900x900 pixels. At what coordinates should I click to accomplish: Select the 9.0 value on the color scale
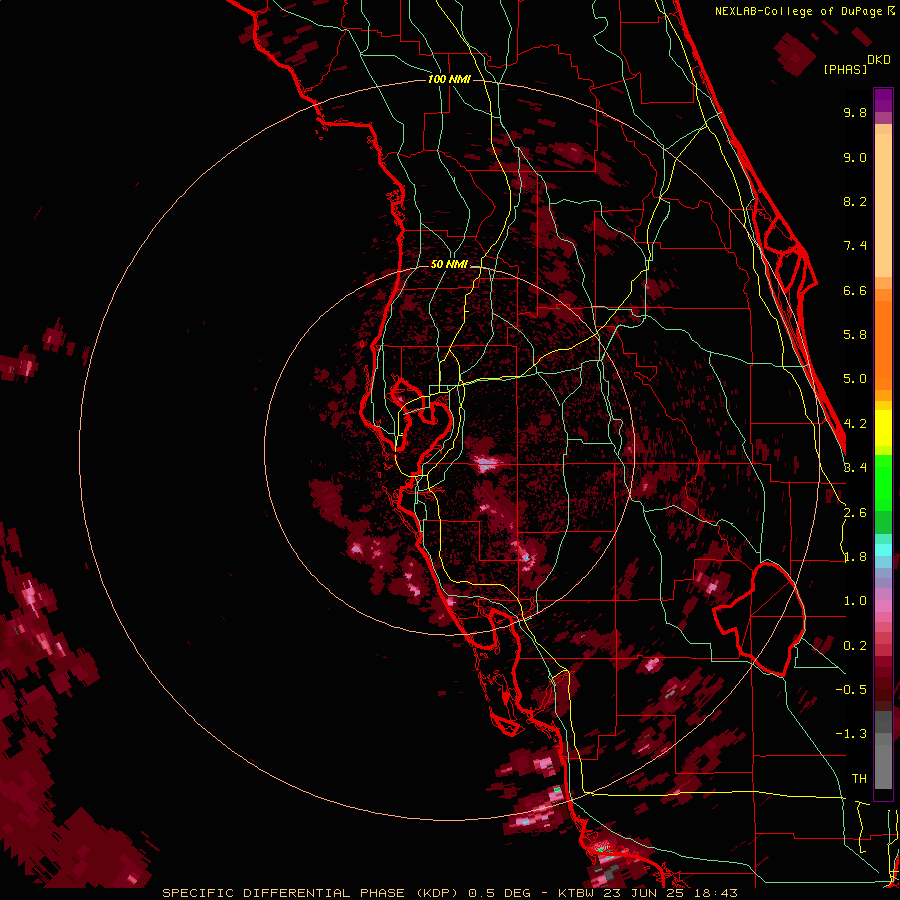[x=855, y=157]
